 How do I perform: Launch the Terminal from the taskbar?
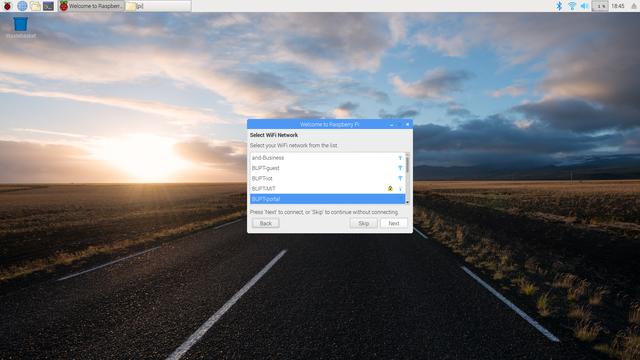click(48, 6)
